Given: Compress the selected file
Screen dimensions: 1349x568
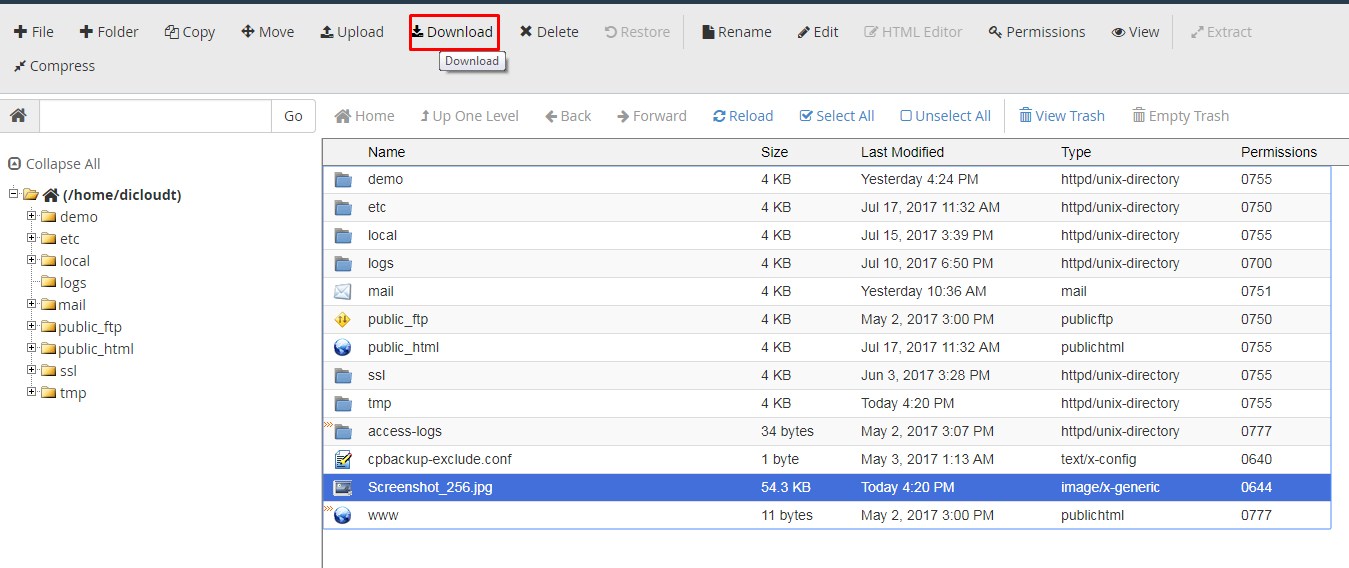Looking at the screenshot, I should click(54, 66).
